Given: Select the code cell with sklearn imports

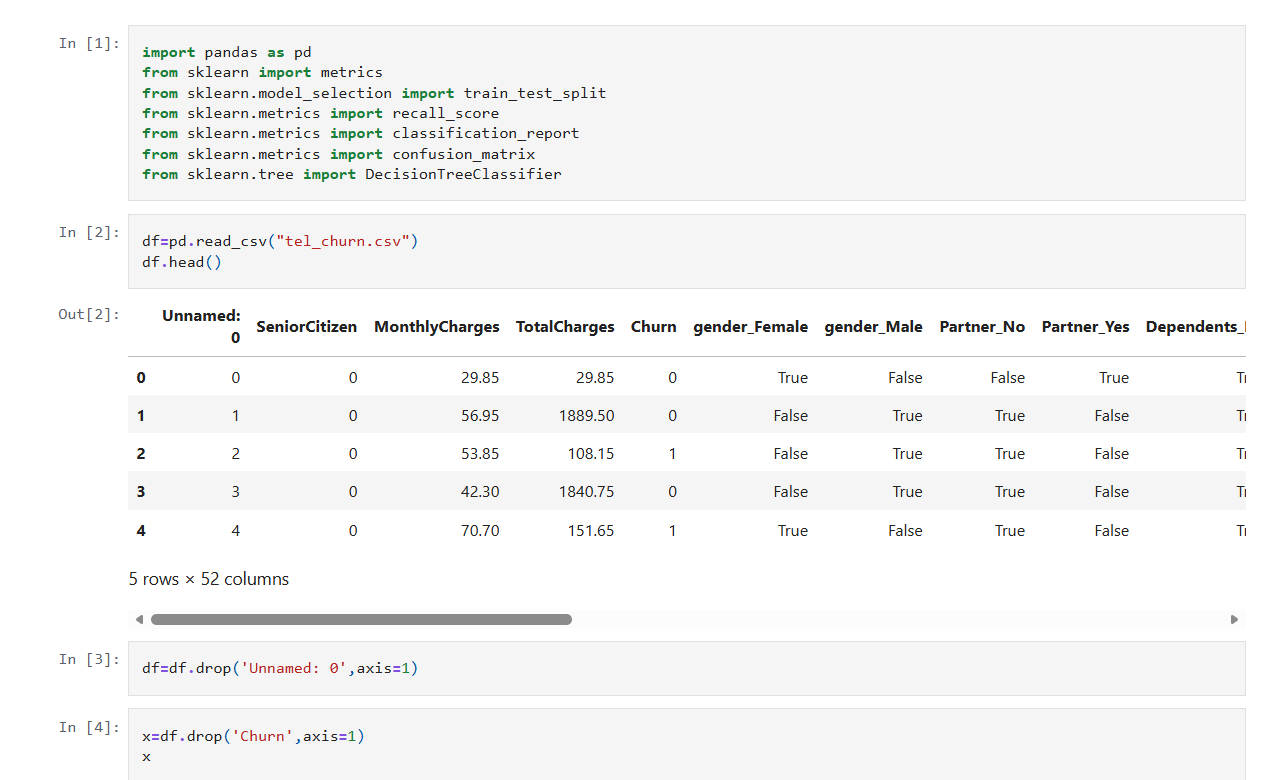Looking at the screenshot, I should pos(400,110).
